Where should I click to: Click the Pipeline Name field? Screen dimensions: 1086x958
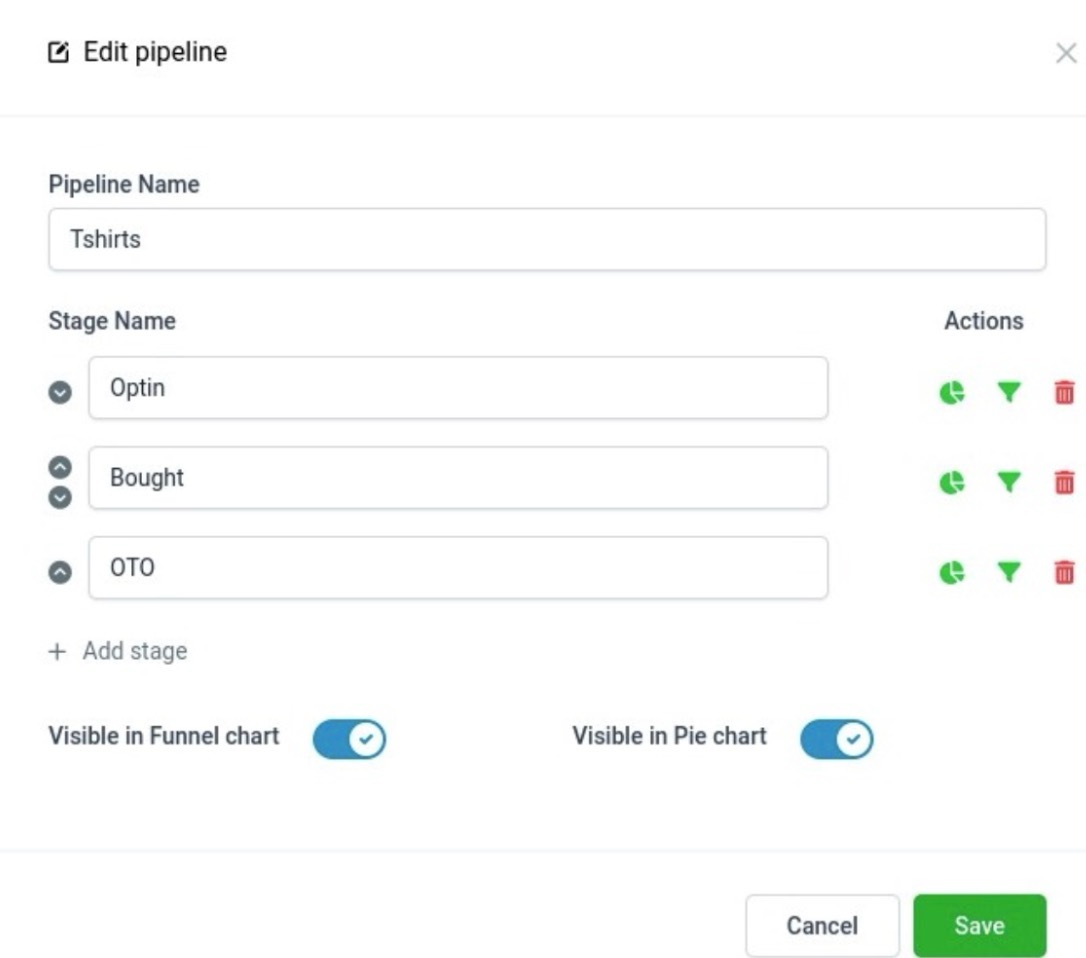coord(547,239)
